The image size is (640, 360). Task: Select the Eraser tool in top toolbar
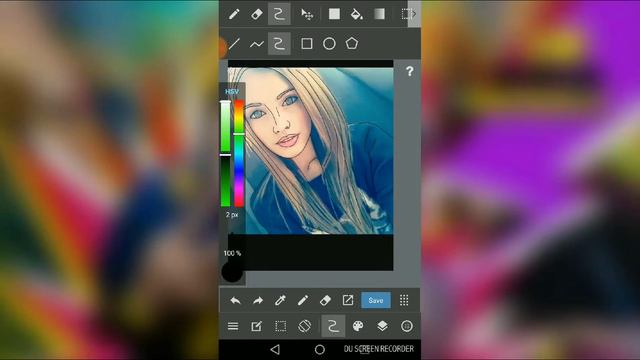[x=256, y=14]
